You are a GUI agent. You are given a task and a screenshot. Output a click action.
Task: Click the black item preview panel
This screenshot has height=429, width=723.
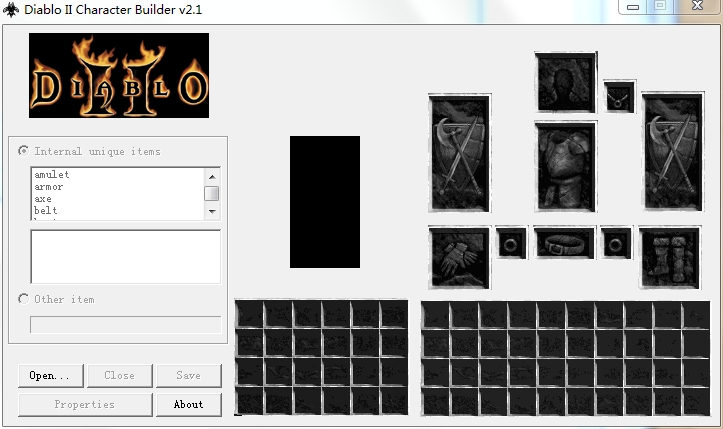pyautogui.click(x=325, y=202)
